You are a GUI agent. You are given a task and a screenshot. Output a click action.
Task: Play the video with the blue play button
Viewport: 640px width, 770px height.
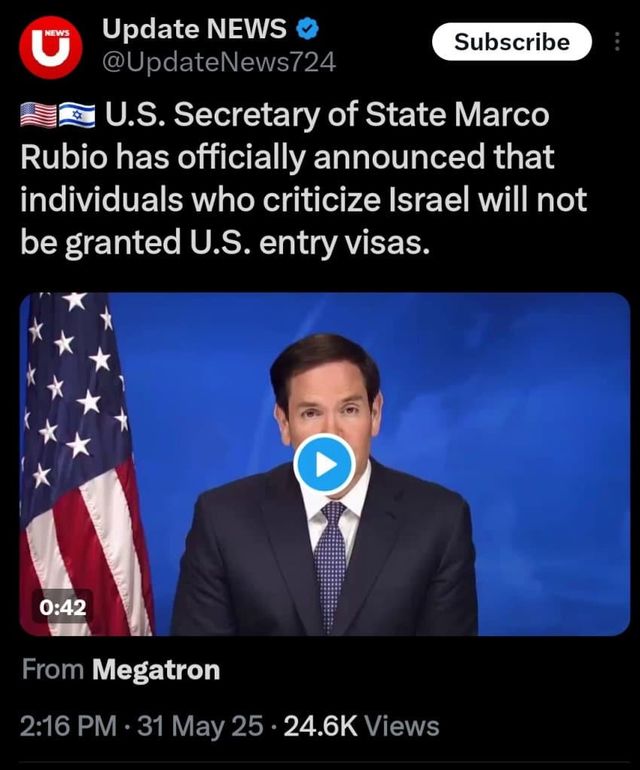tap(324, 464)
